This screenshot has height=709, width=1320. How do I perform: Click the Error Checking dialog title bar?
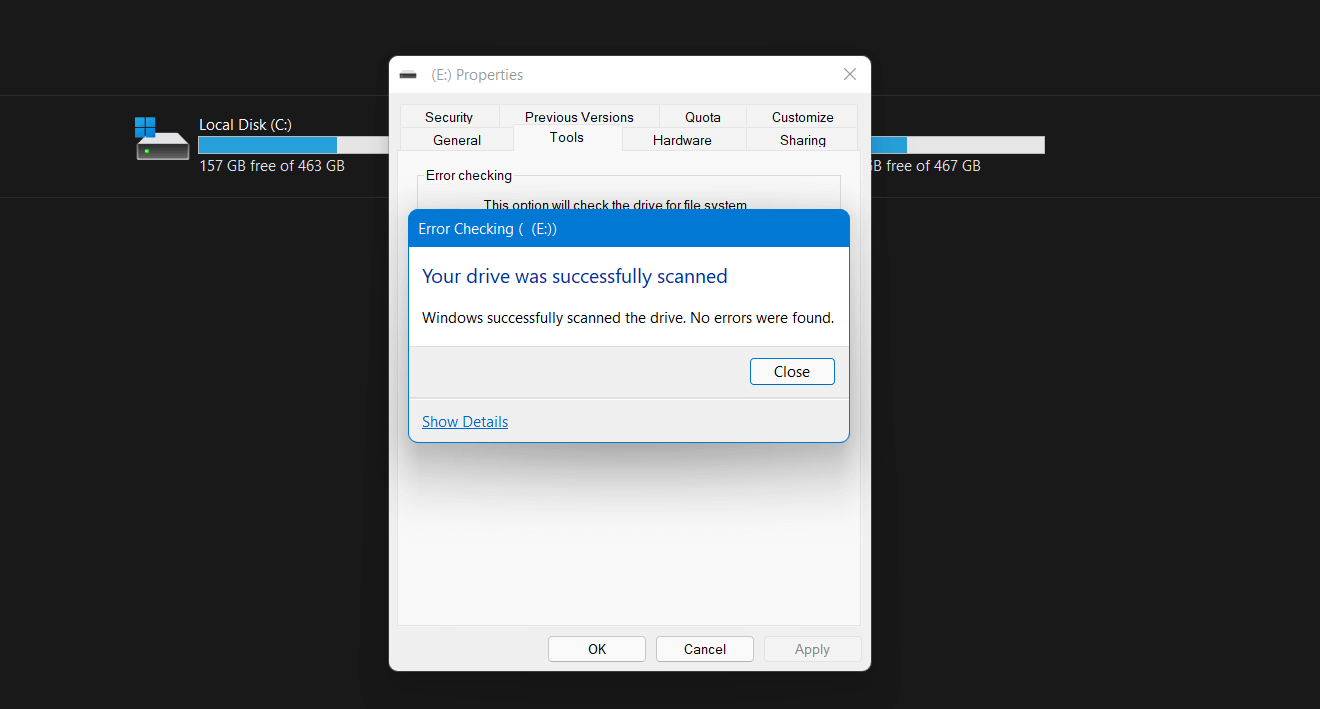tap(629, 229)
